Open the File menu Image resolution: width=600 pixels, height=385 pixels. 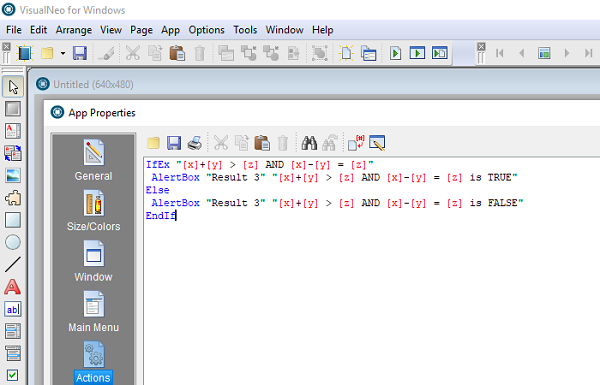tap(14, 30)
